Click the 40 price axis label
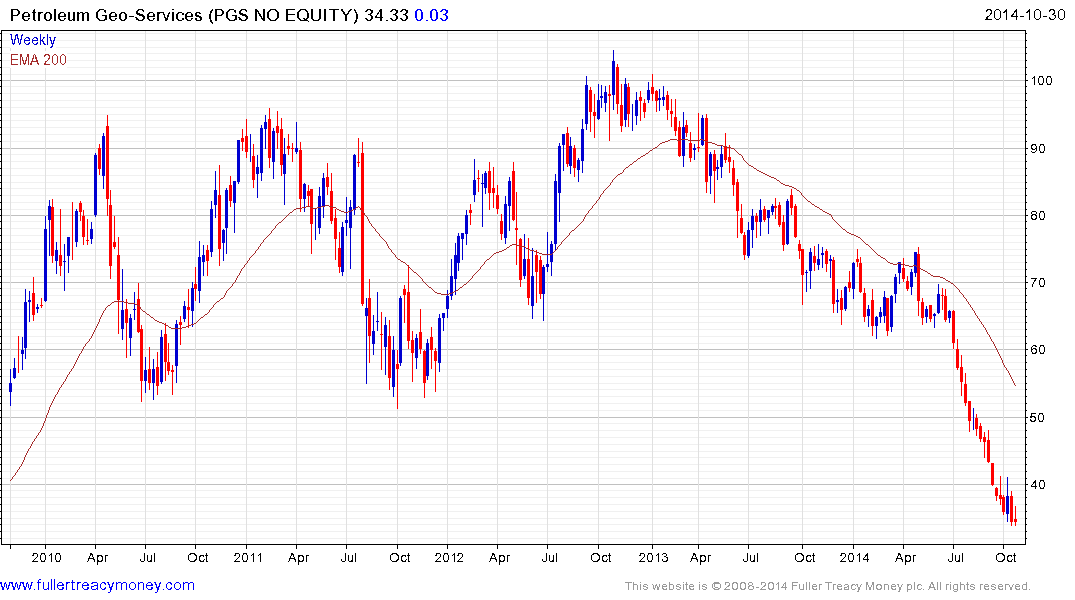 [x=1038, y=485]
